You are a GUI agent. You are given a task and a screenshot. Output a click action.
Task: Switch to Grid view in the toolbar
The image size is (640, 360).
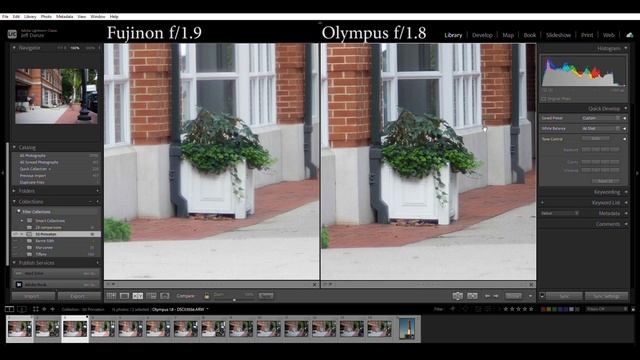111,296
